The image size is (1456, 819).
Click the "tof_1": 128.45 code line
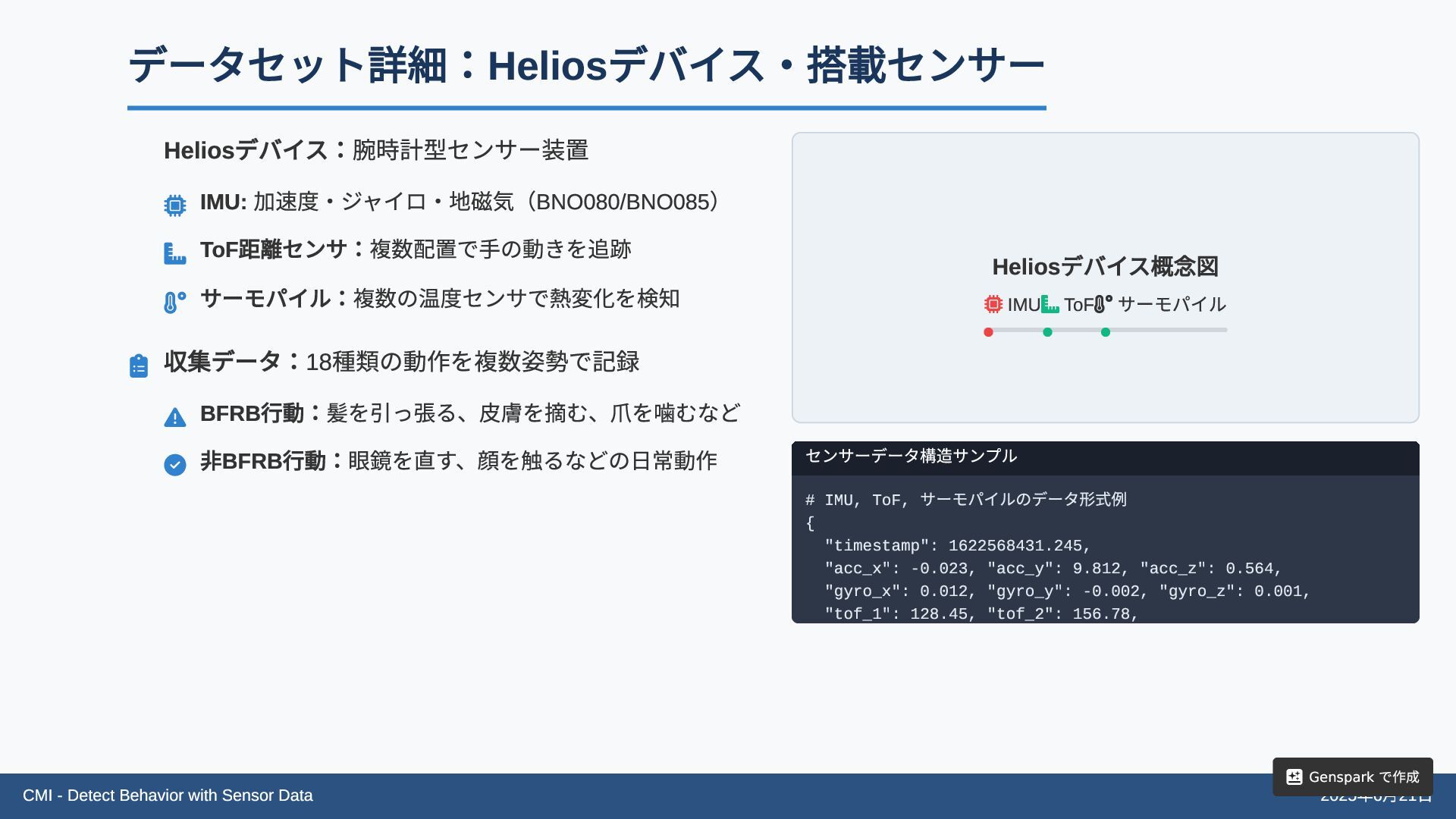982,614
